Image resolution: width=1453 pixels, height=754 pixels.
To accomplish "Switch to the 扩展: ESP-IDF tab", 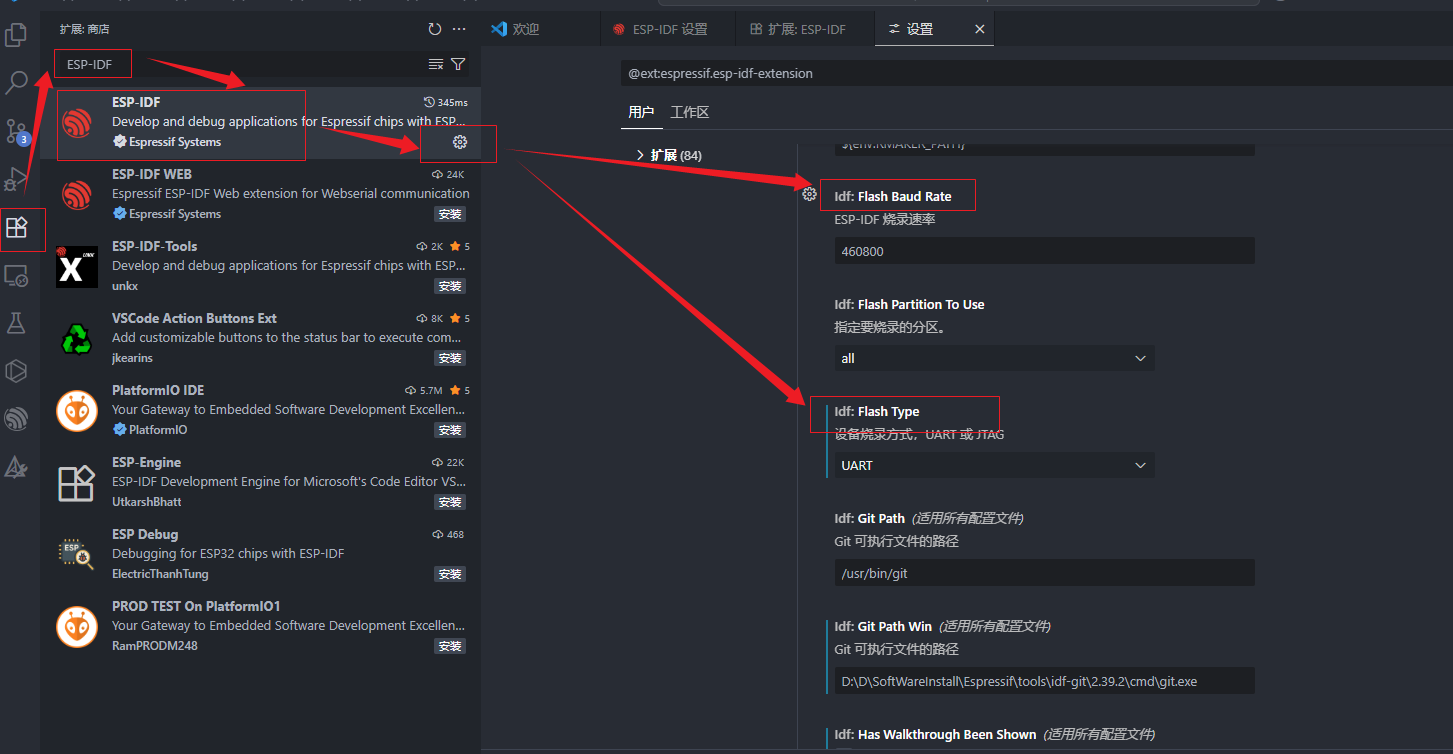I will (804, 29).
